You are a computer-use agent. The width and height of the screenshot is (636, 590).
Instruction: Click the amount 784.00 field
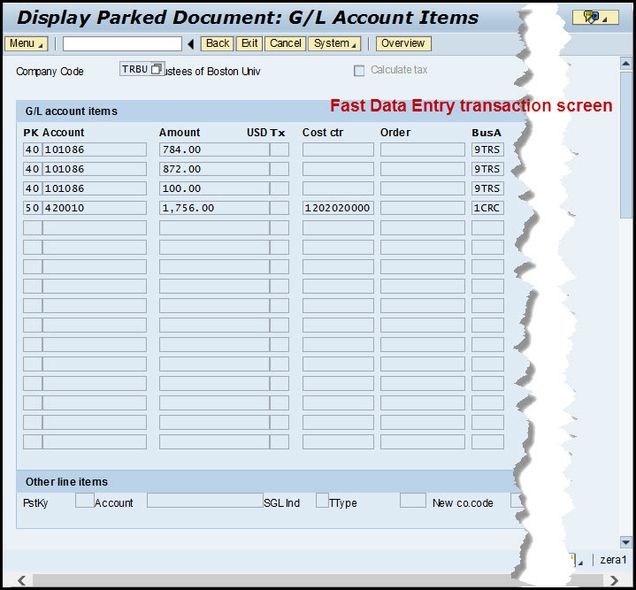click(214, 150)
